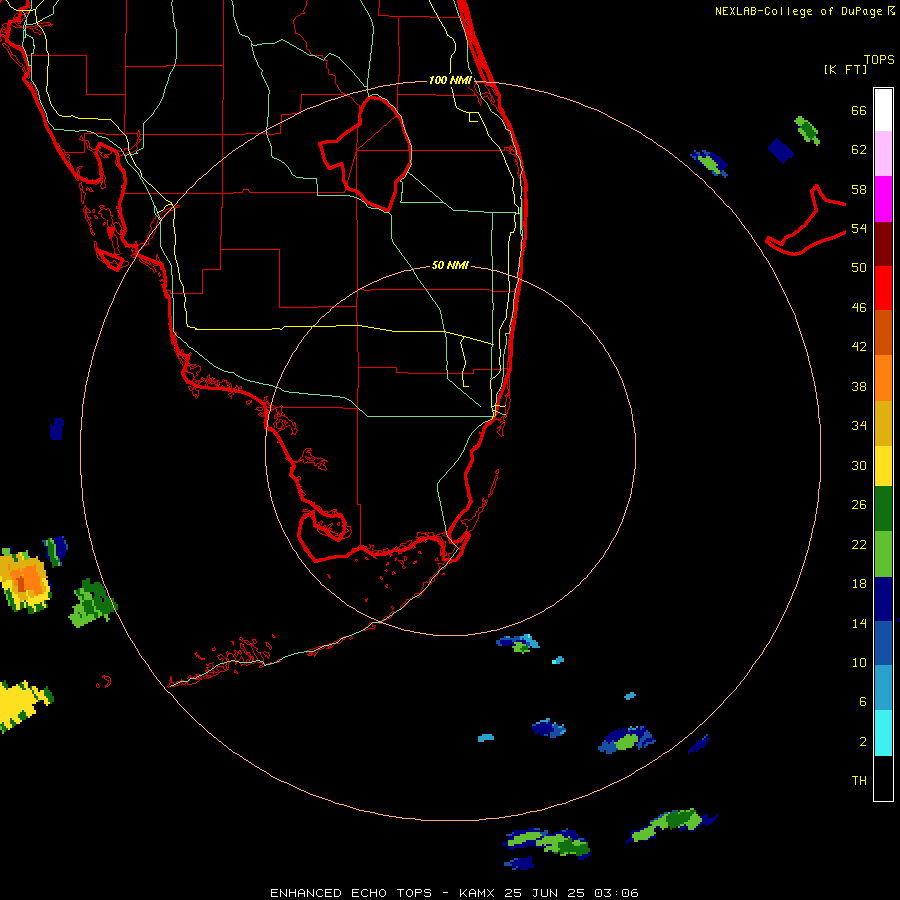Click the "26" legend value

tap(859, 505)
